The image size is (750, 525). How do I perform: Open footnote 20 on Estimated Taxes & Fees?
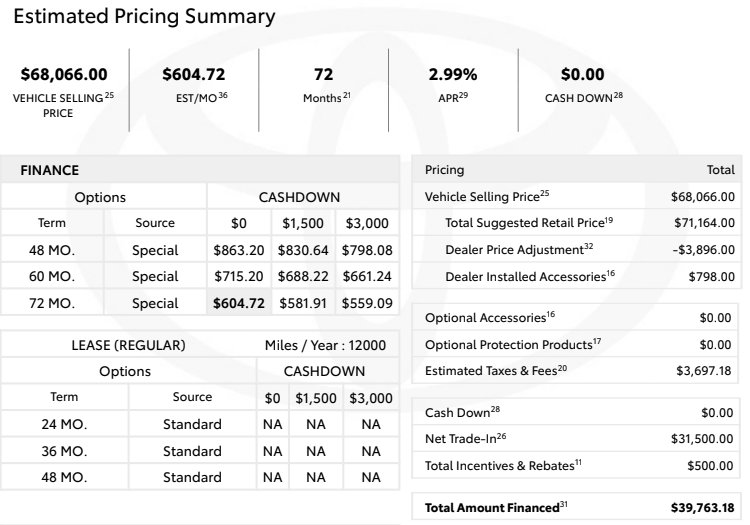(562, 368)
